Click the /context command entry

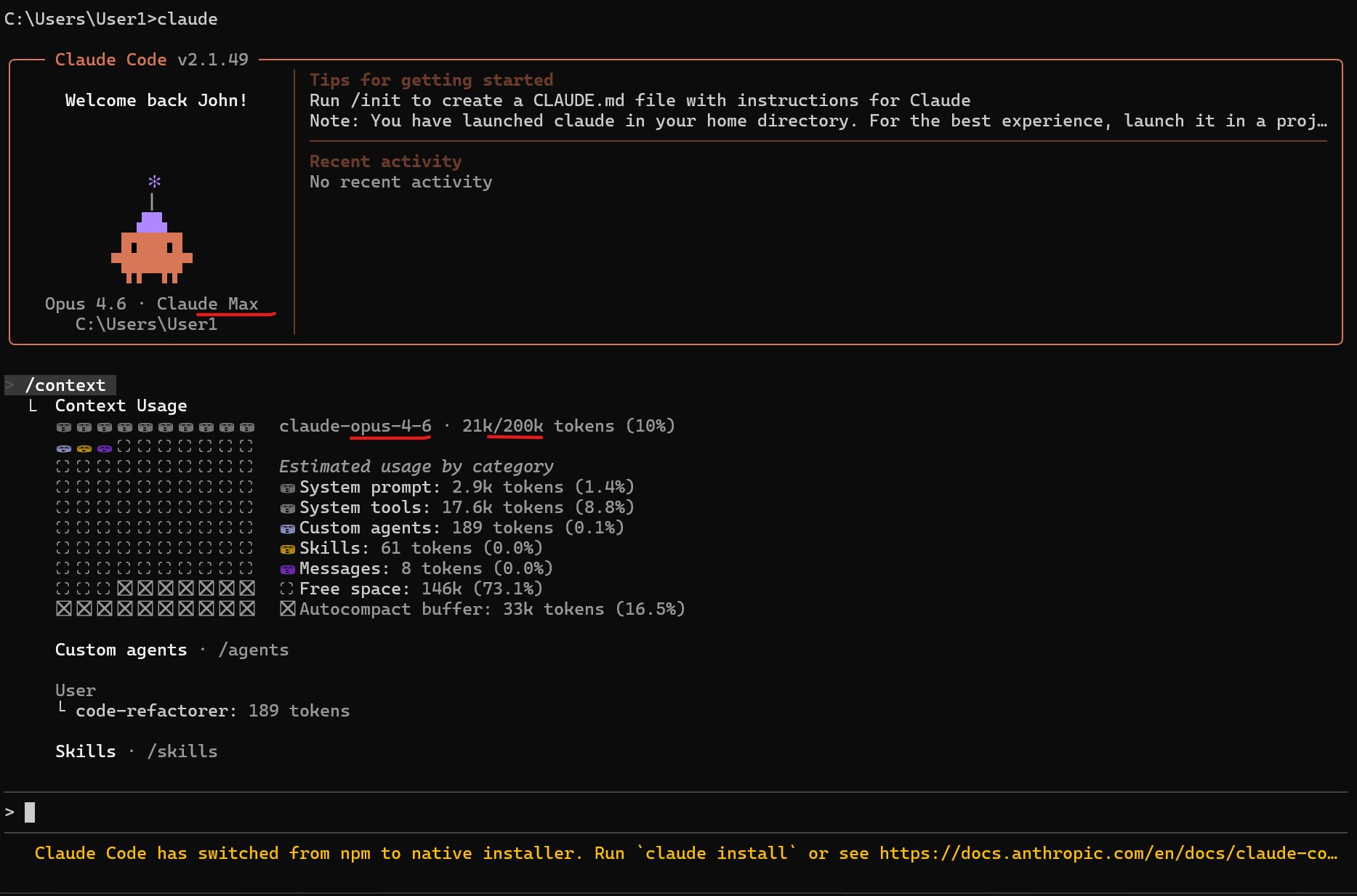[65, 385]
